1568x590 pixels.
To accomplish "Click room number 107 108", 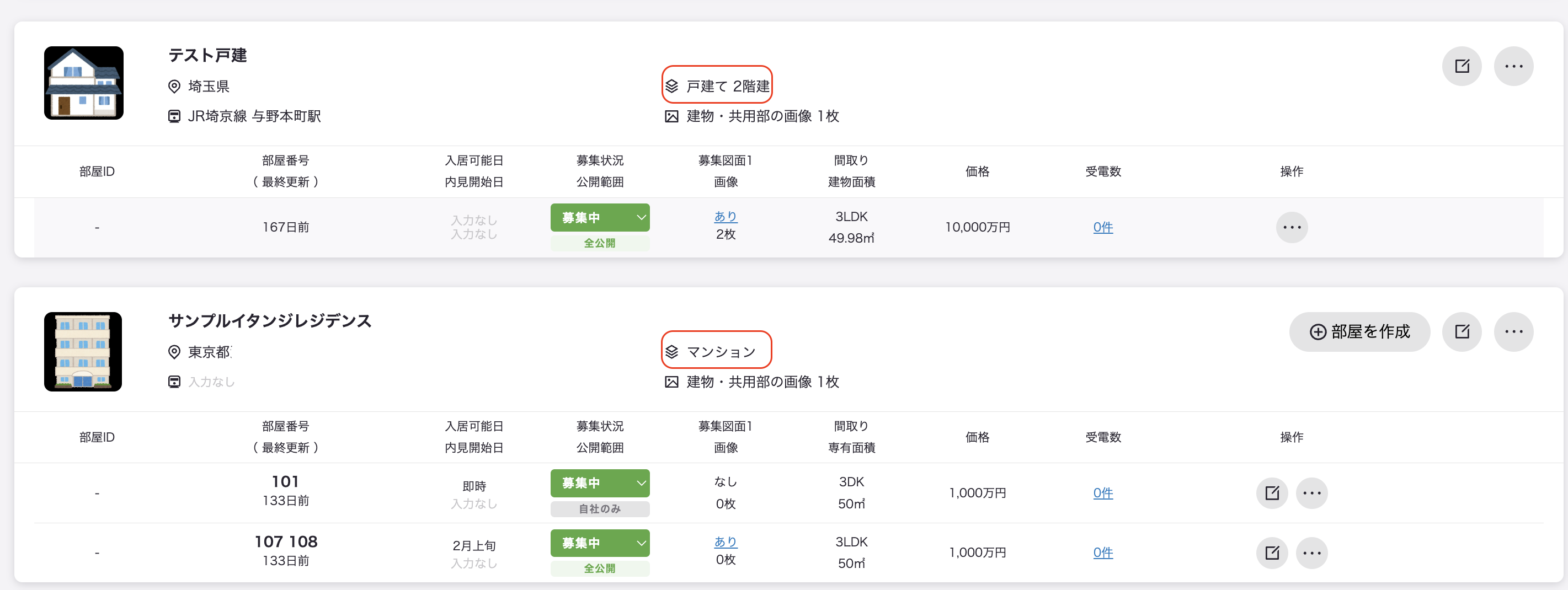I will point(285,541).
